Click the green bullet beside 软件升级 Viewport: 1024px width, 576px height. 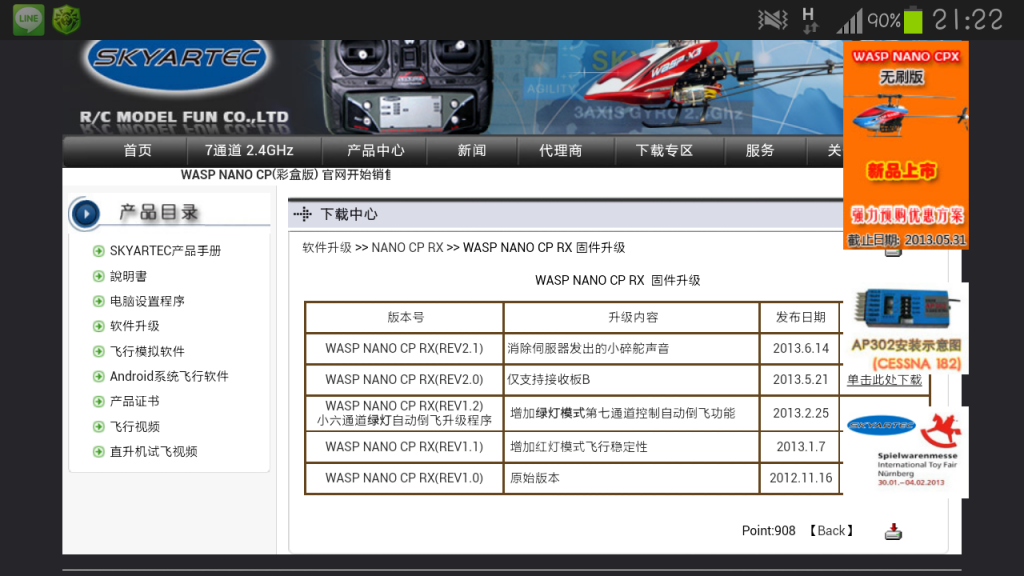[x=99, y=326]
